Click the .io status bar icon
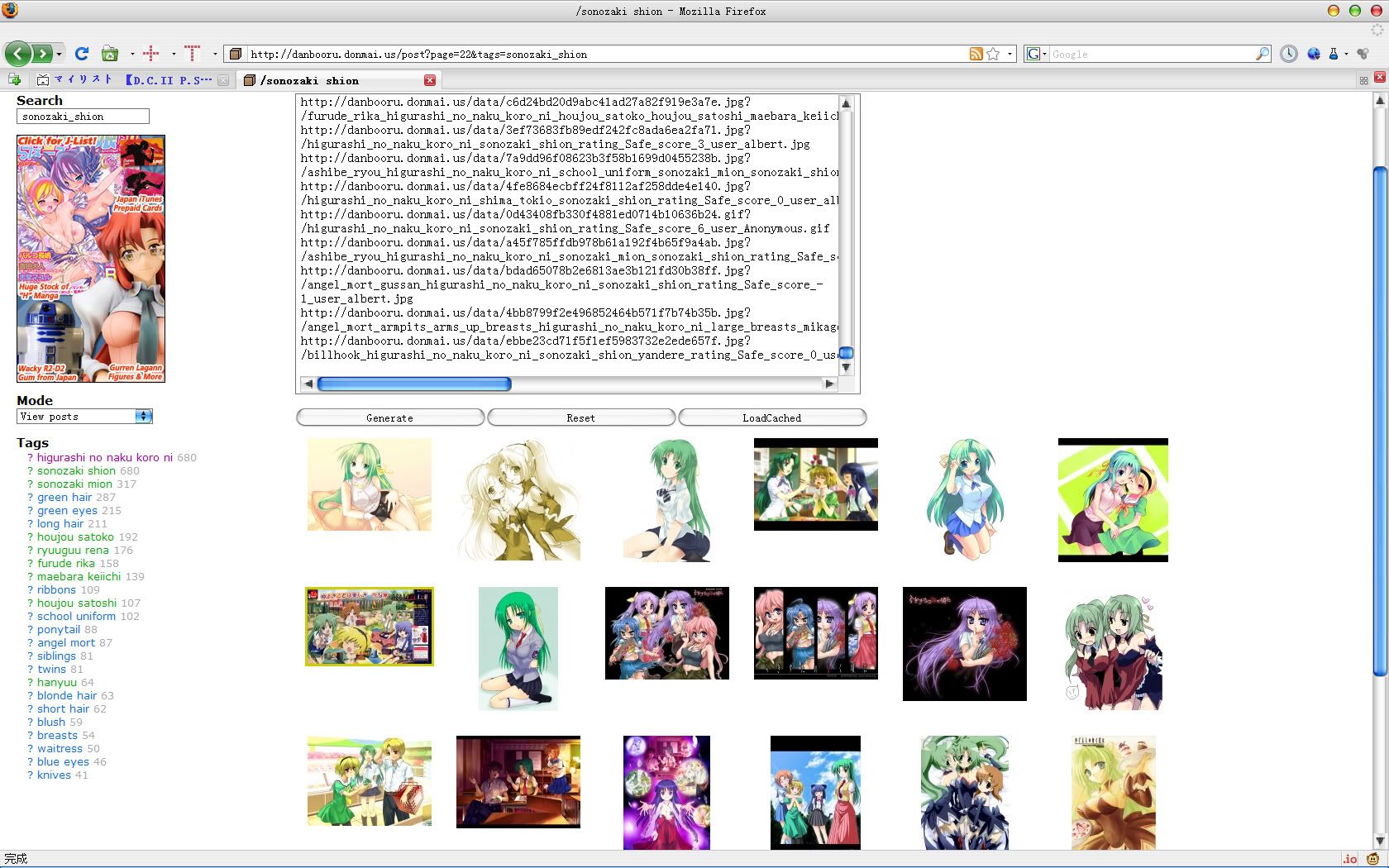1389x868 pixels. coord(1350,859)
